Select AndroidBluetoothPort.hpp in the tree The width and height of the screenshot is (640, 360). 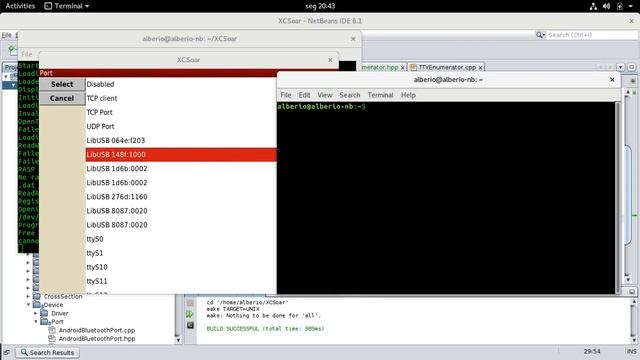97,339
